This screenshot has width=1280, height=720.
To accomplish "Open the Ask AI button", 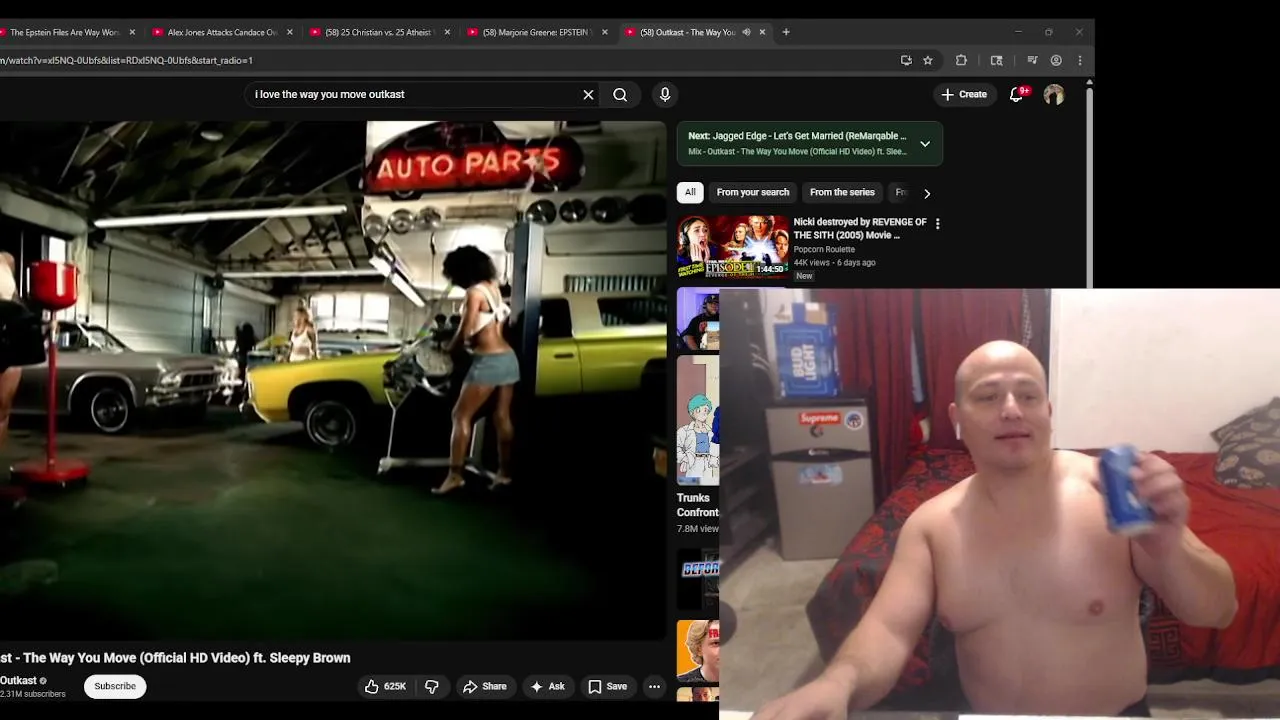I will coord(548,686).
